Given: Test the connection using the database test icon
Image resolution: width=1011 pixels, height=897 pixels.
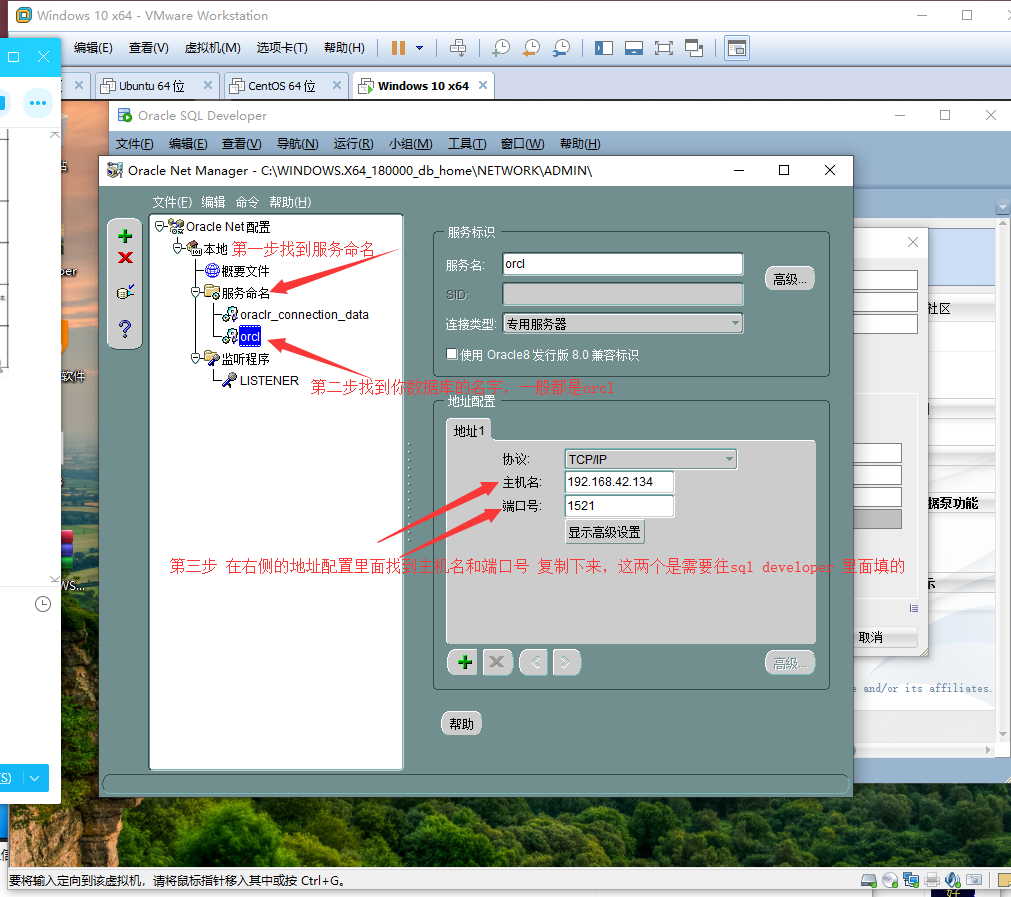Looking at the screenshot, I should pos(124,292).
